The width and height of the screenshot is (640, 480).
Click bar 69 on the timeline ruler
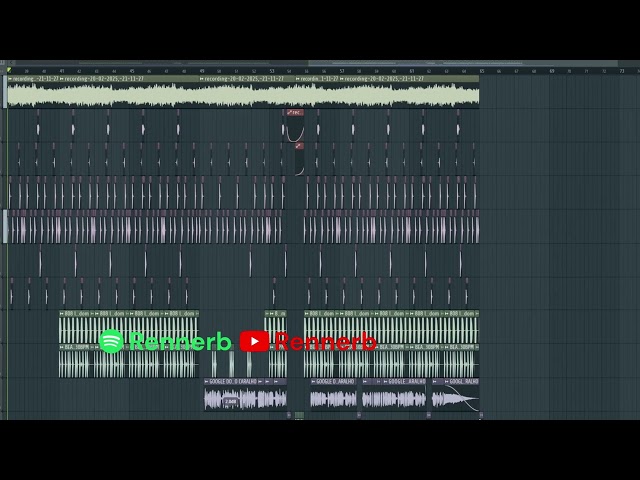click(x=552, y=71)
